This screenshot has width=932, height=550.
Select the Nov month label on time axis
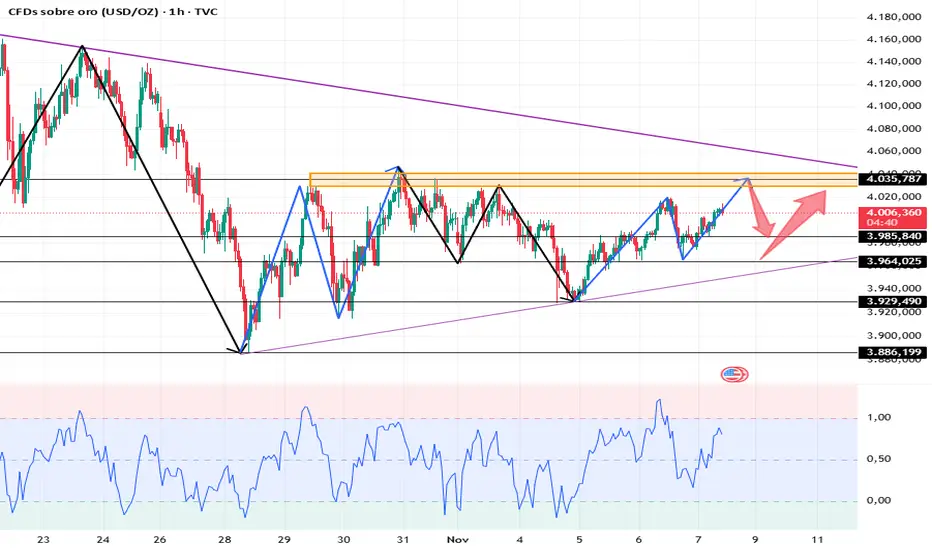pos(458,540)
